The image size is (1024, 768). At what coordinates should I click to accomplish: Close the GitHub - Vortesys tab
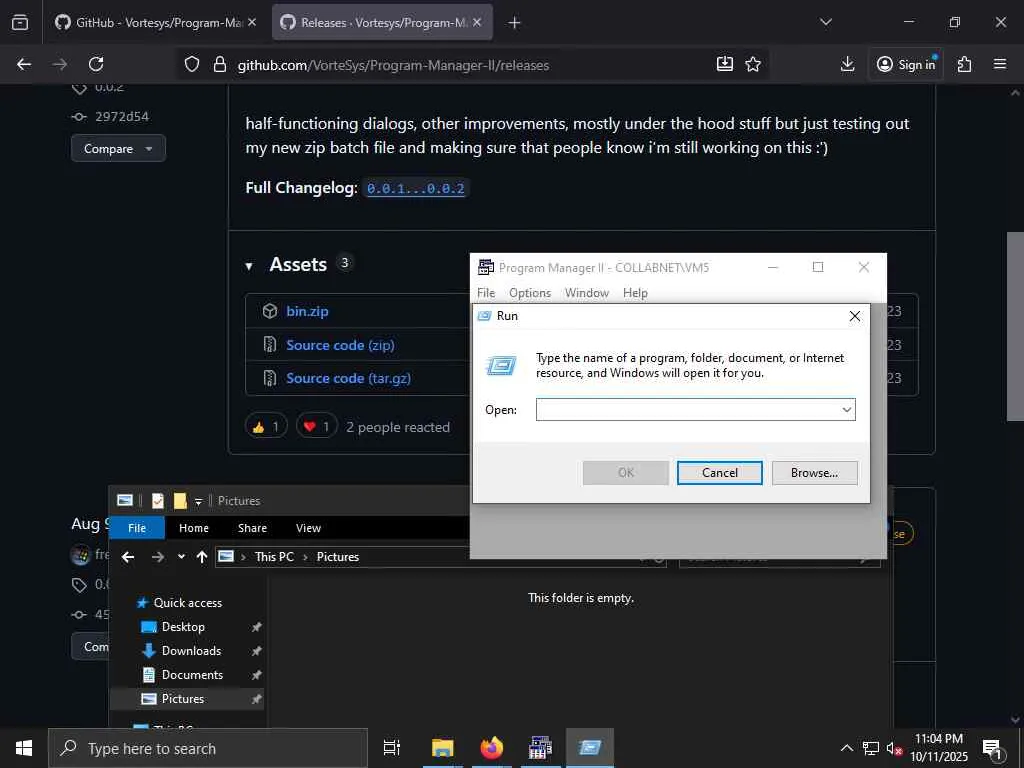252,22
